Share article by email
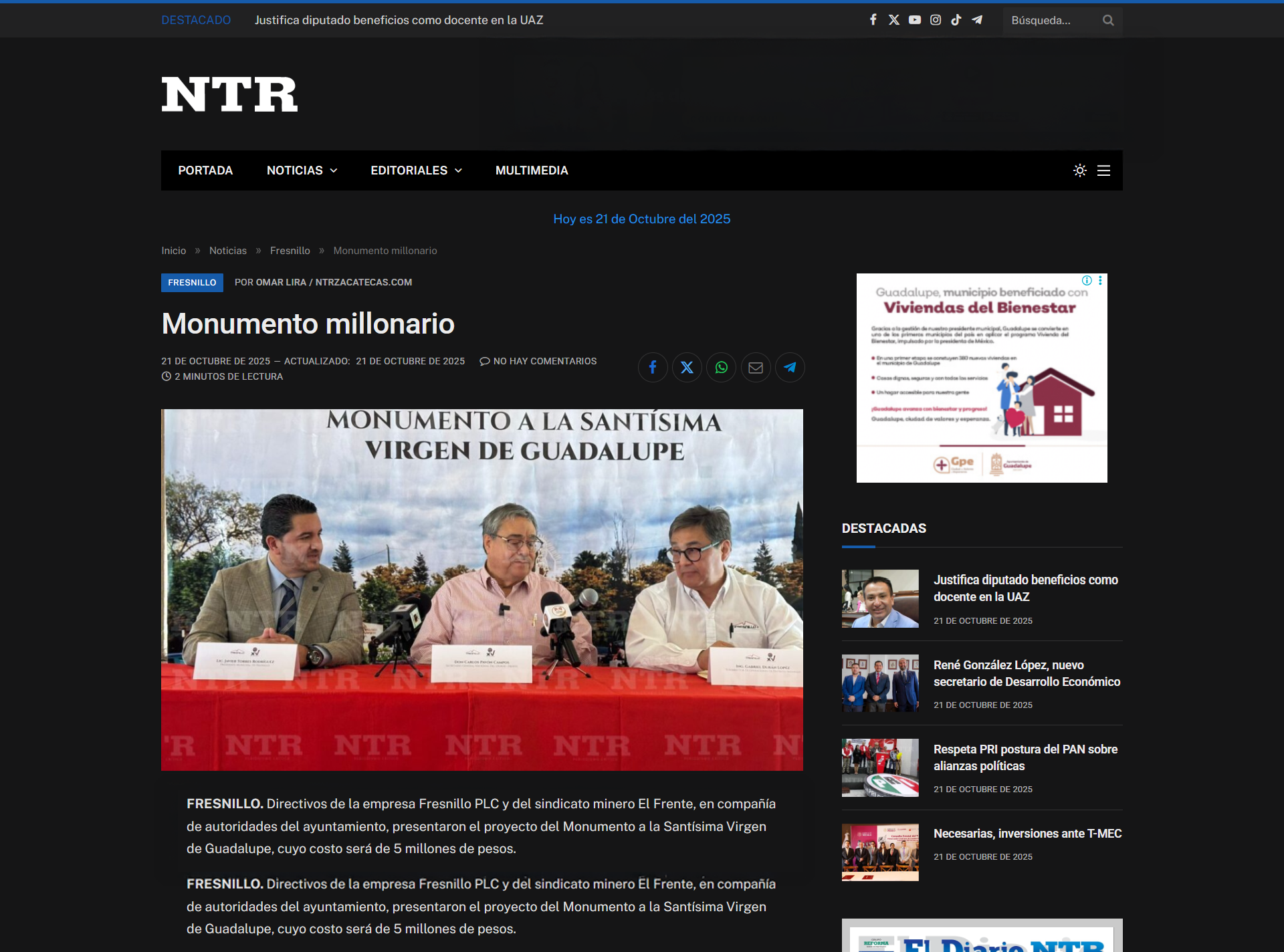The width and height of the screenshot is (1284, 952). click(x=756, y=368)
